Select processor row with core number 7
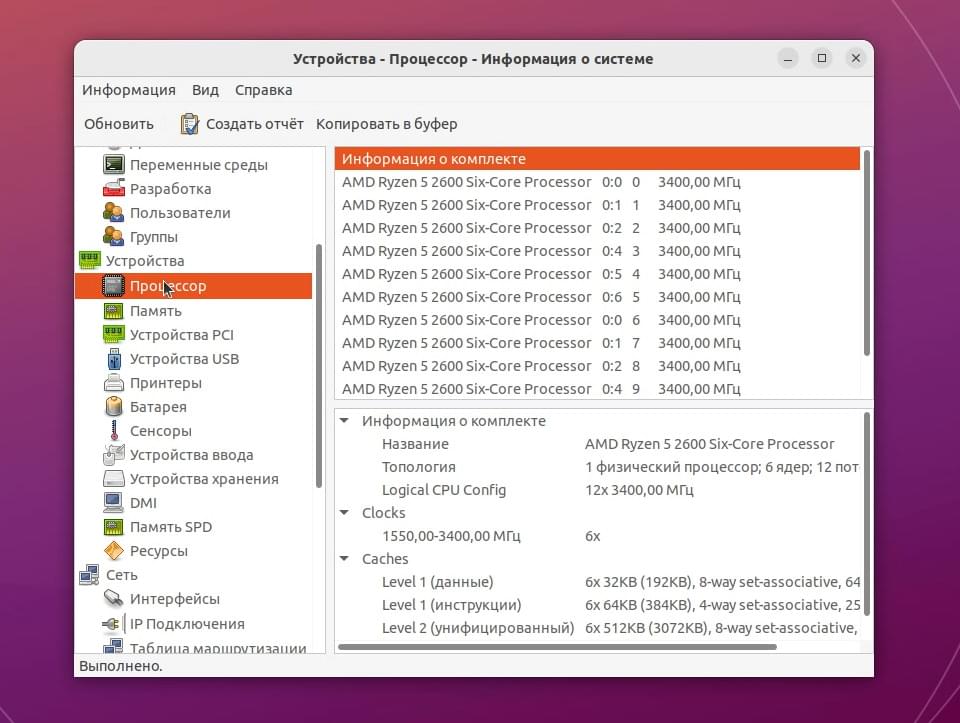 (x=597, y=343)
